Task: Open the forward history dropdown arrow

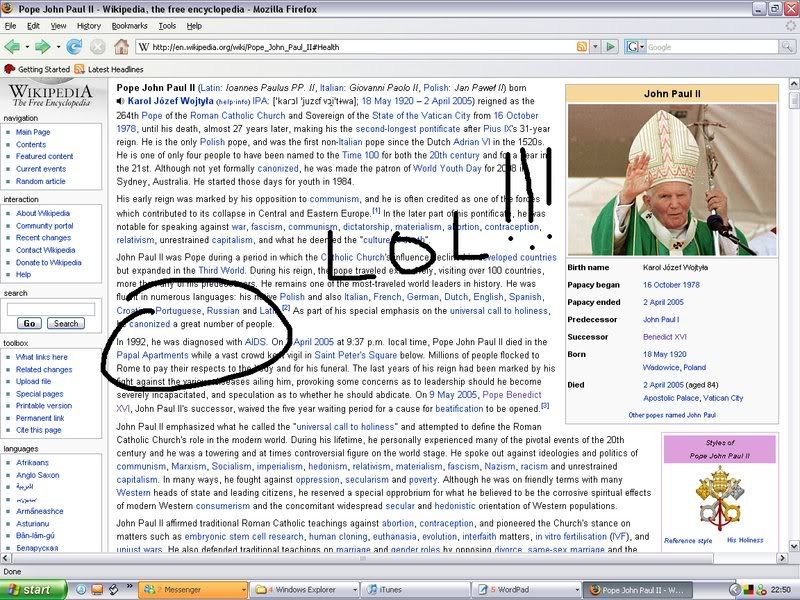Action: tap(58, 47)
